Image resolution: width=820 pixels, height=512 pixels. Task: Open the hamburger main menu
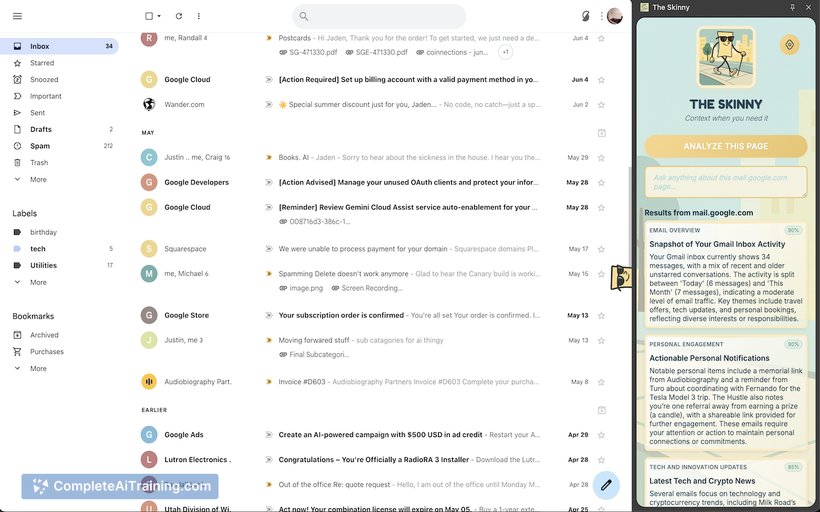pos(17,16)
